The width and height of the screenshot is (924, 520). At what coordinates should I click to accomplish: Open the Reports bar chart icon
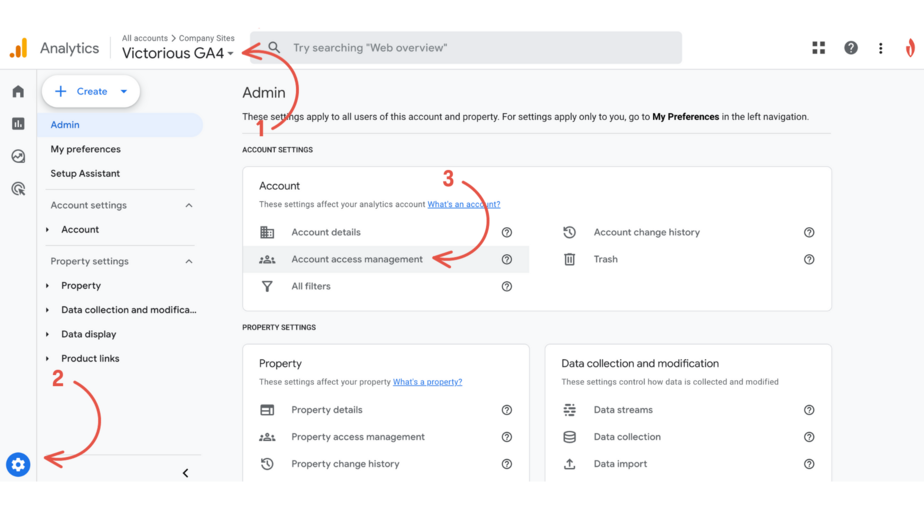click(x=18, y=124)
